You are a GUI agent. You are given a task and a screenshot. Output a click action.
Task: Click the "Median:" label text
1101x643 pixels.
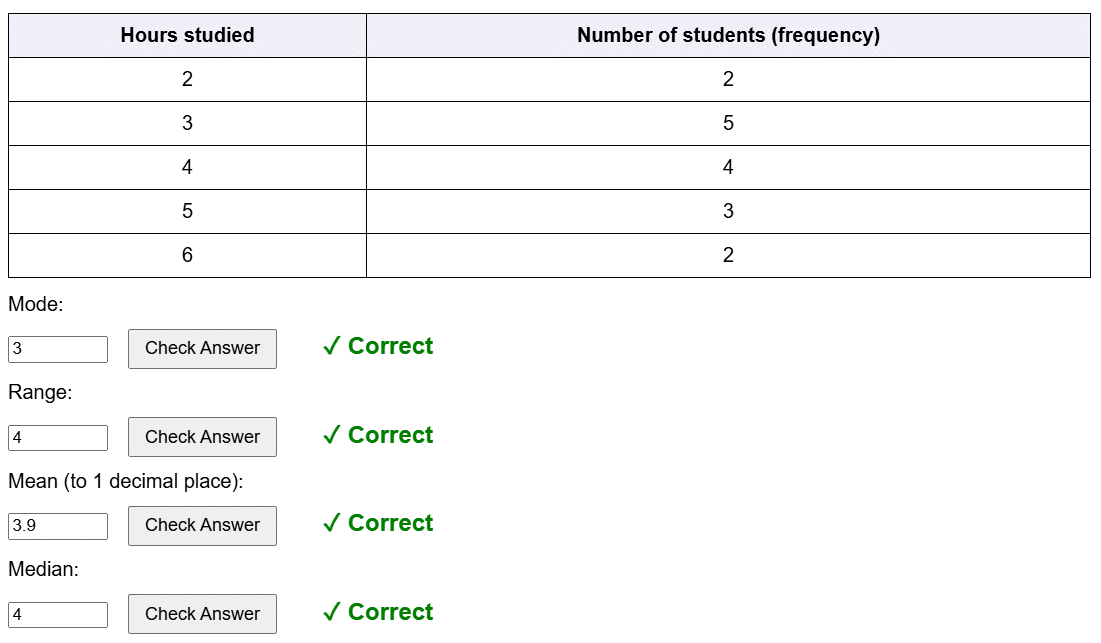click(x=43, y=569)
